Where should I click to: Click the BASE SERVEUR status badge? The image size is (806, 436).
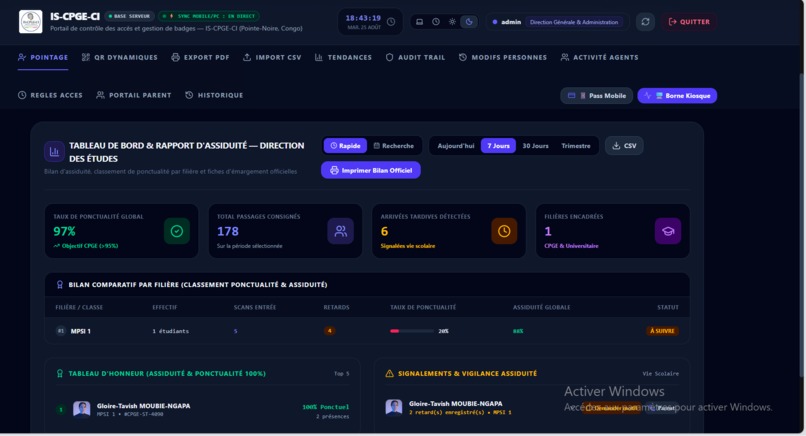(130, 16)
